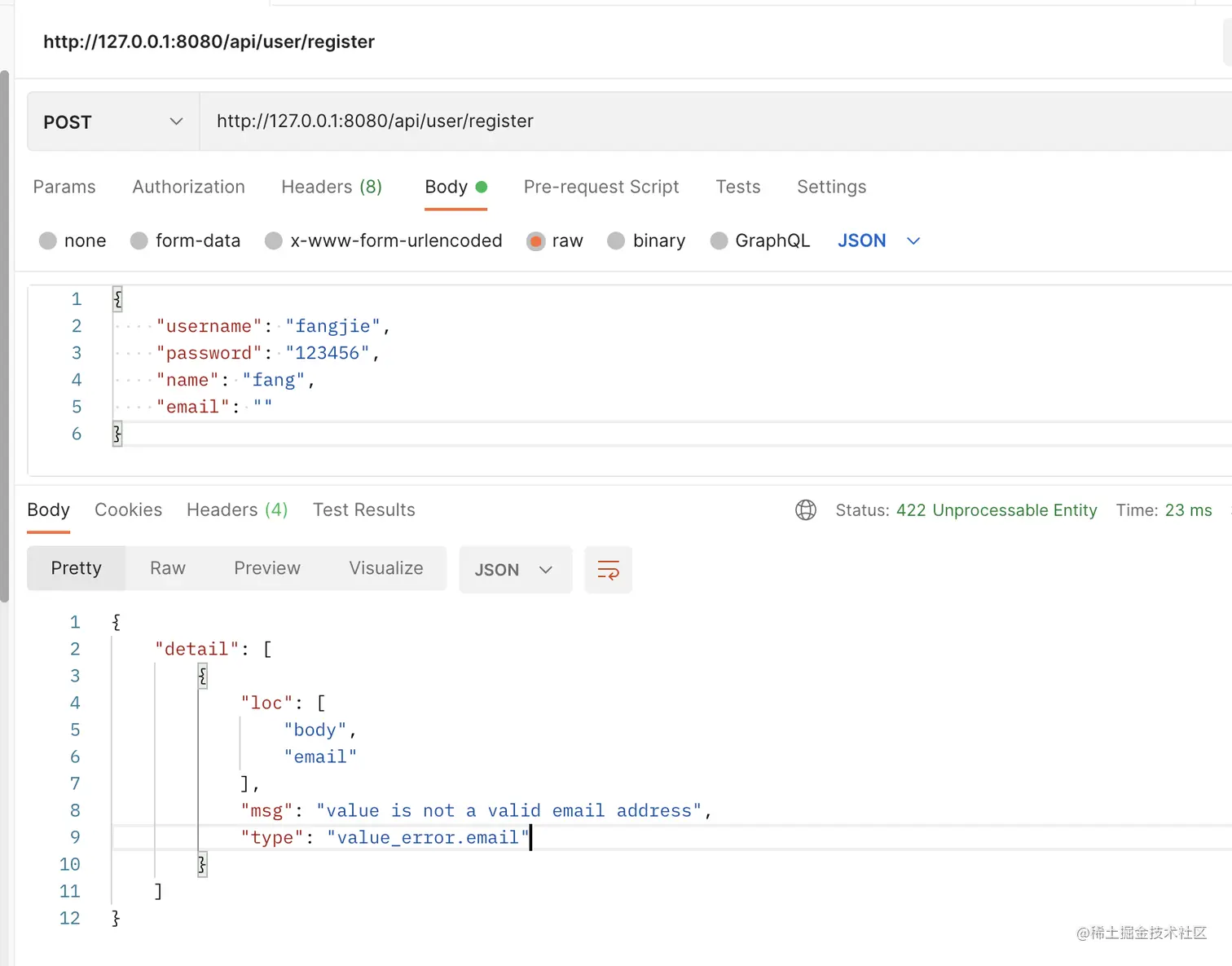Select the GraphQL body radio option
Image resolution: width=1232 pixels, height=966 pixels.
(x=719, y=240)
